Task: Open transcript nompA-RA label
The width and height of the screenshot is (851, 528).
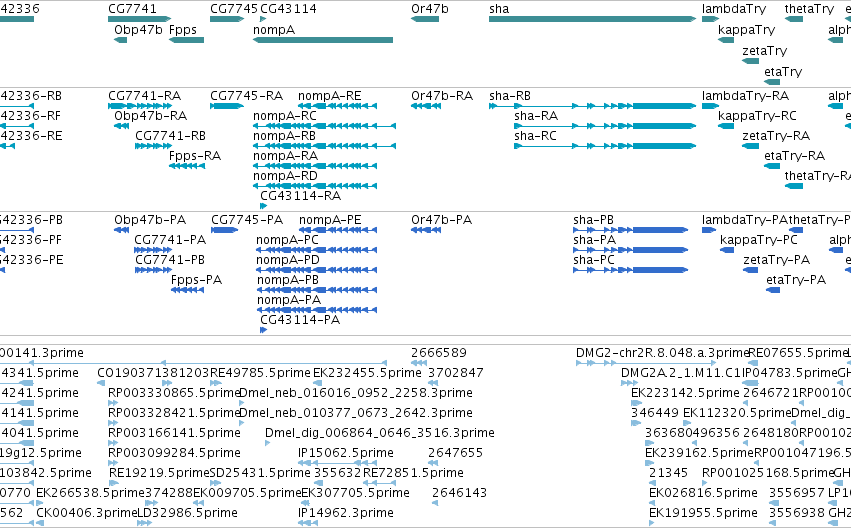Action: [285, 156]
